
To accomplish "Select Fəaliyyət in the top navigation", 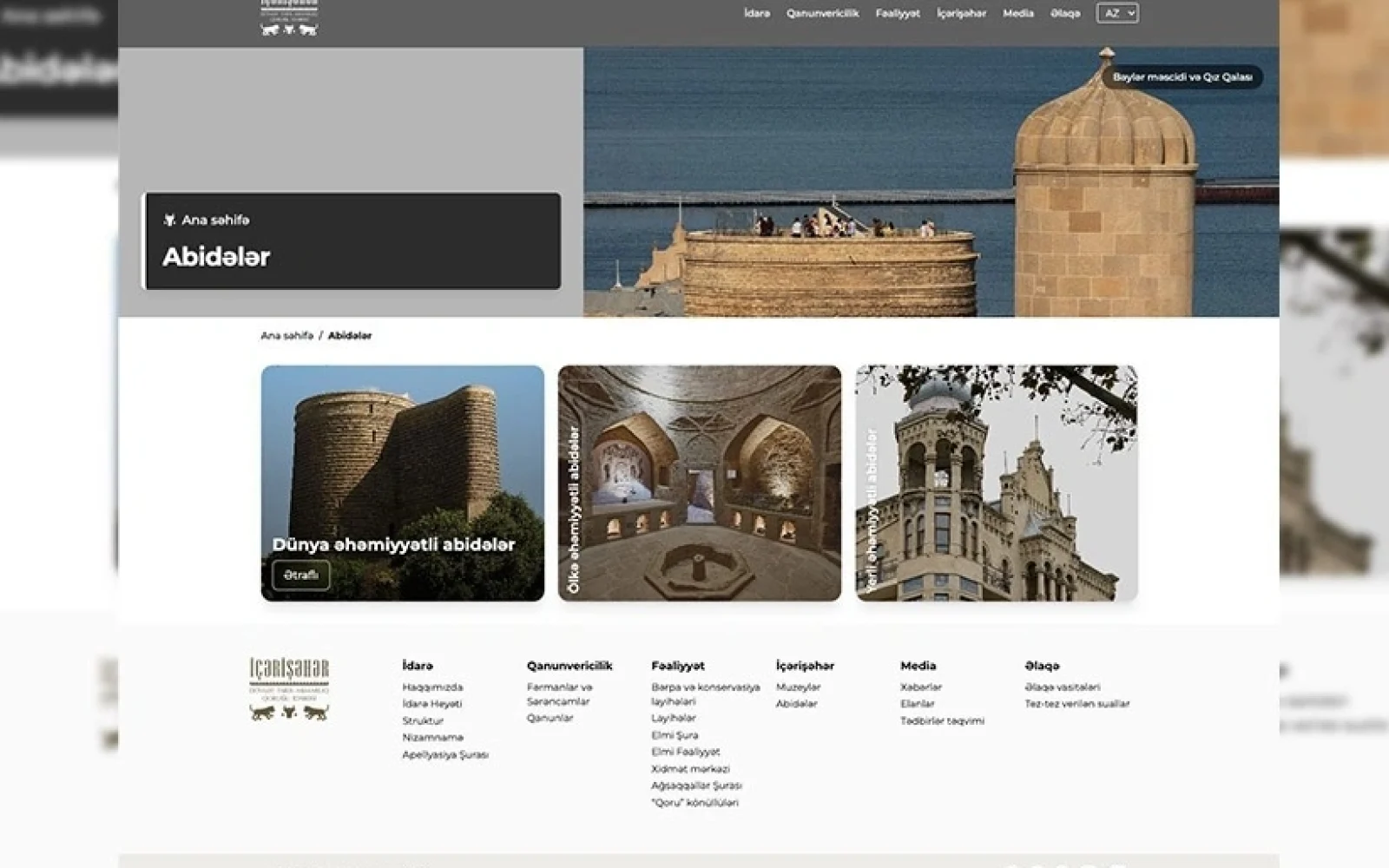I will pyautogui.click(x=897, y=13).
